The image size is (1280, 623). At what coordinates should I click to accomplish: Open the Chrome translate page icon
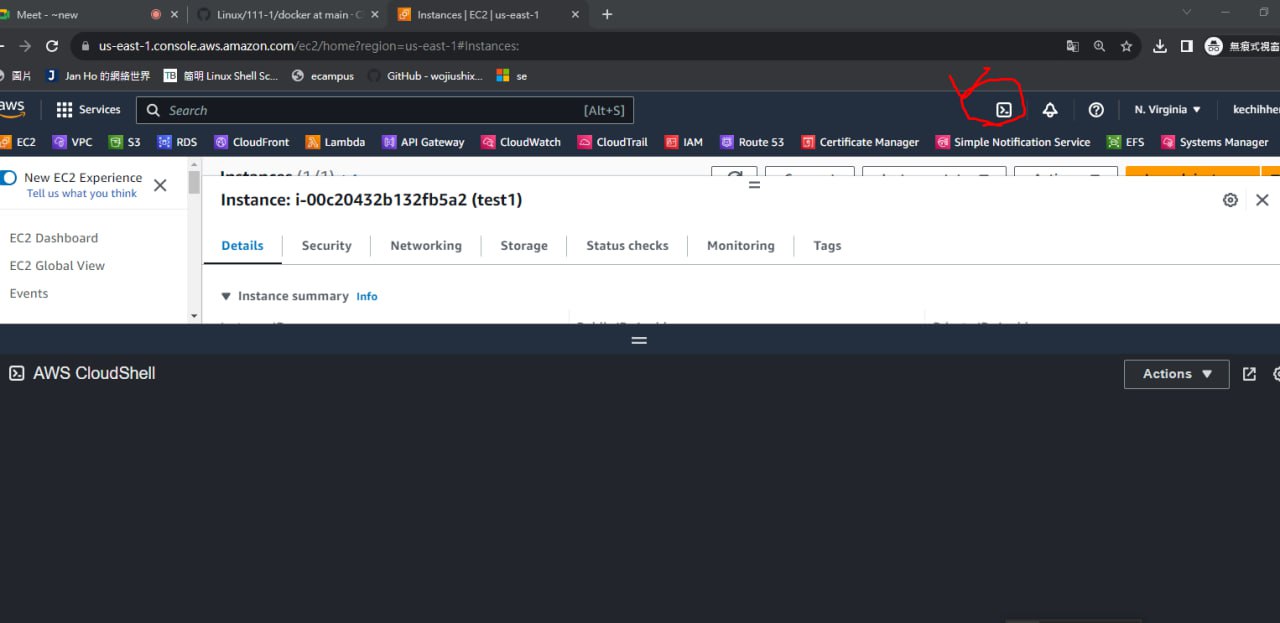pyautogui.click(x=1072, y=46)
